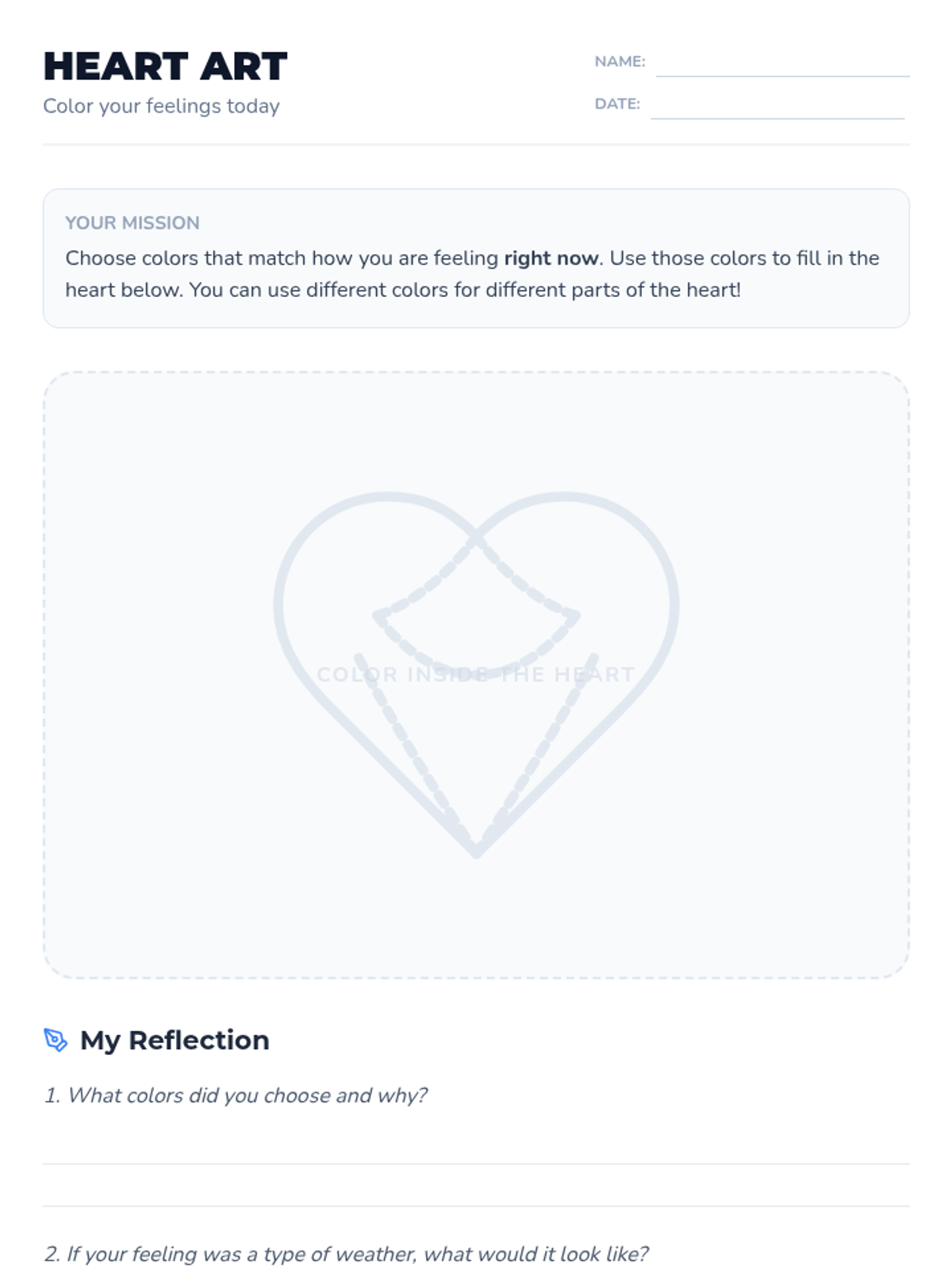This screenshot has width=952, height=1270.
Task: Click the 'Color your feelings today' subtitle
Action: 161,106
